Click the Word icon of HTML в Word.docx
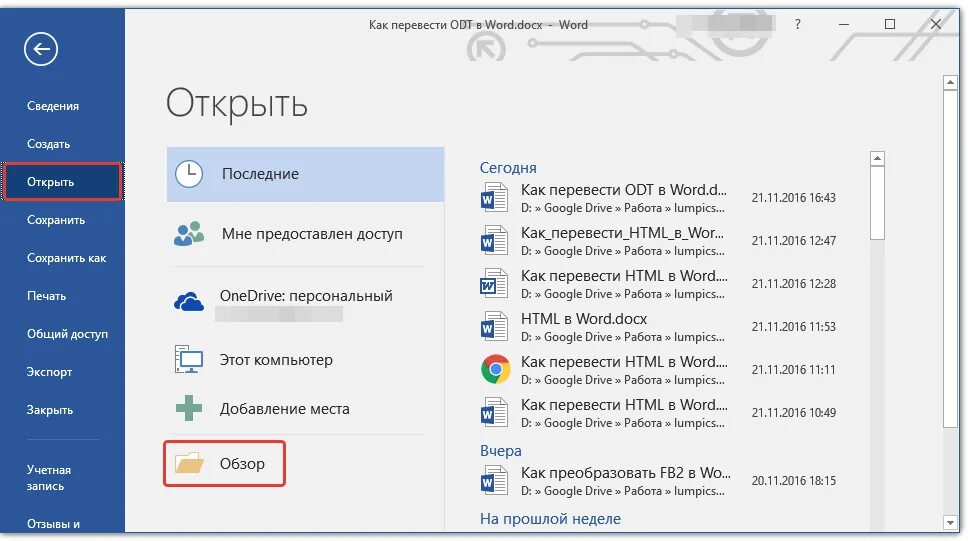Screen dimensions: 968x541 click(x=494, y=326)
